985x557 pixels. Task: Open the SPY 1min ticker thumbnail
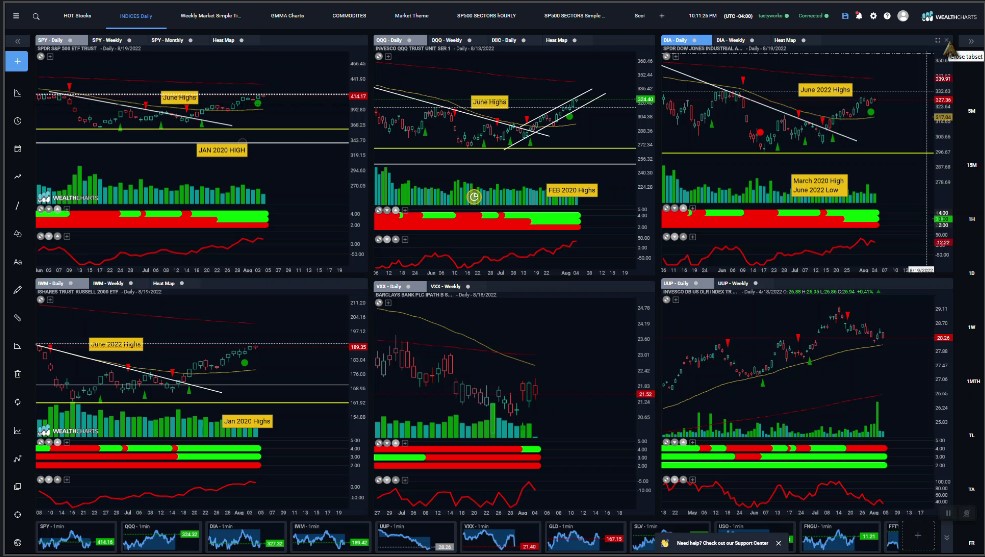tap(76, 538)
